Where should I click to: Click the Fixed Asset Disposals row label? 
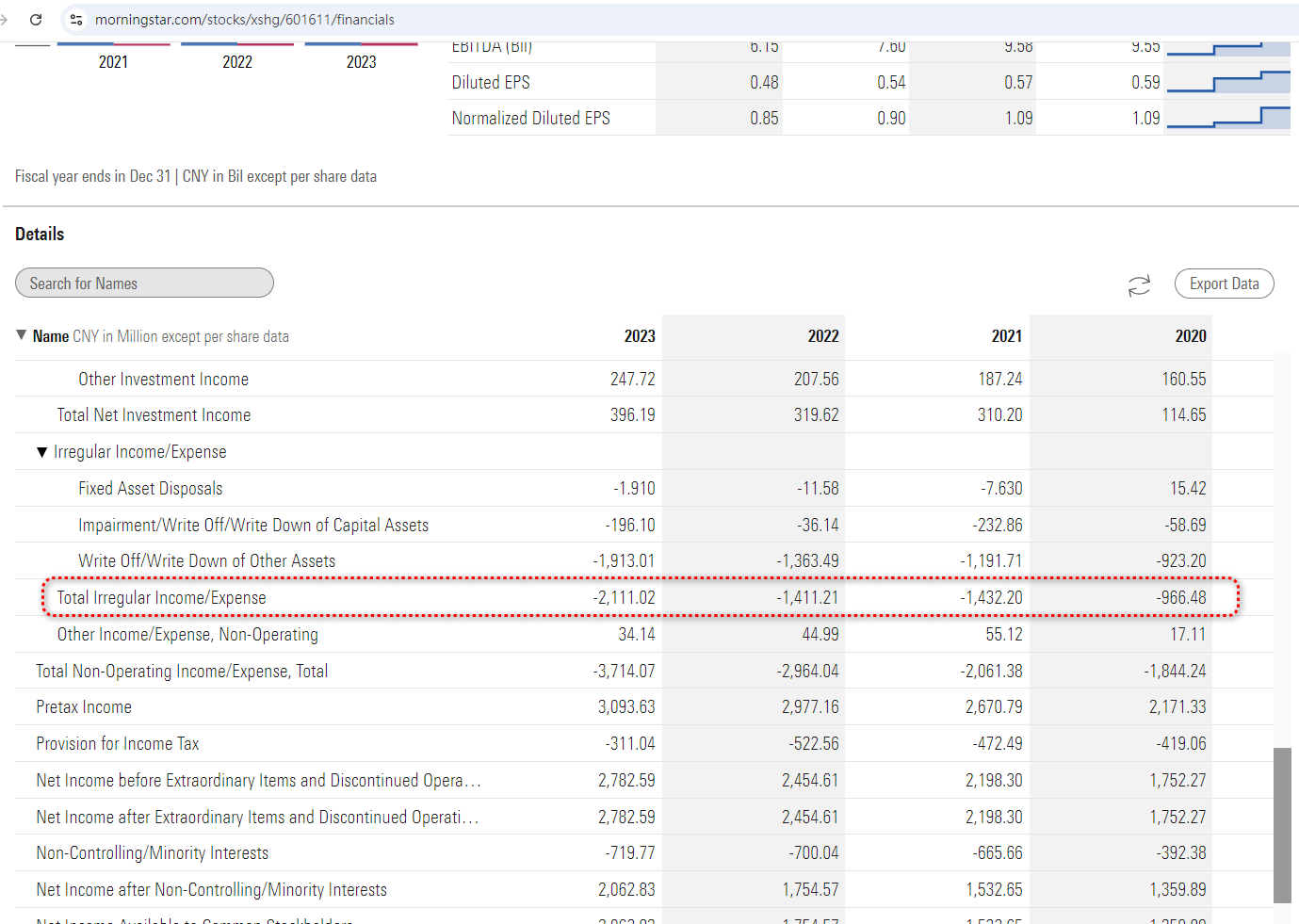point(151,488)
